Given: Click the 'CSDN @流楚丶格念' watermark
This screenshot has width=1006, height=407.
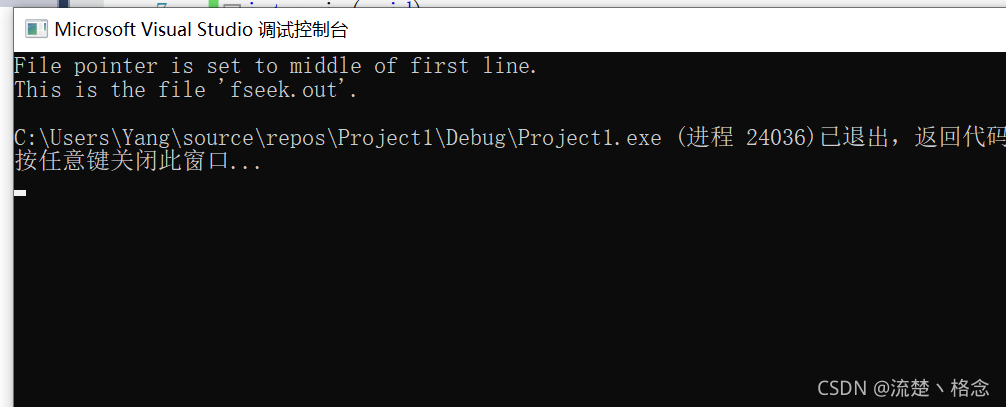Looking at the screenshot, I should pos(903,387).
